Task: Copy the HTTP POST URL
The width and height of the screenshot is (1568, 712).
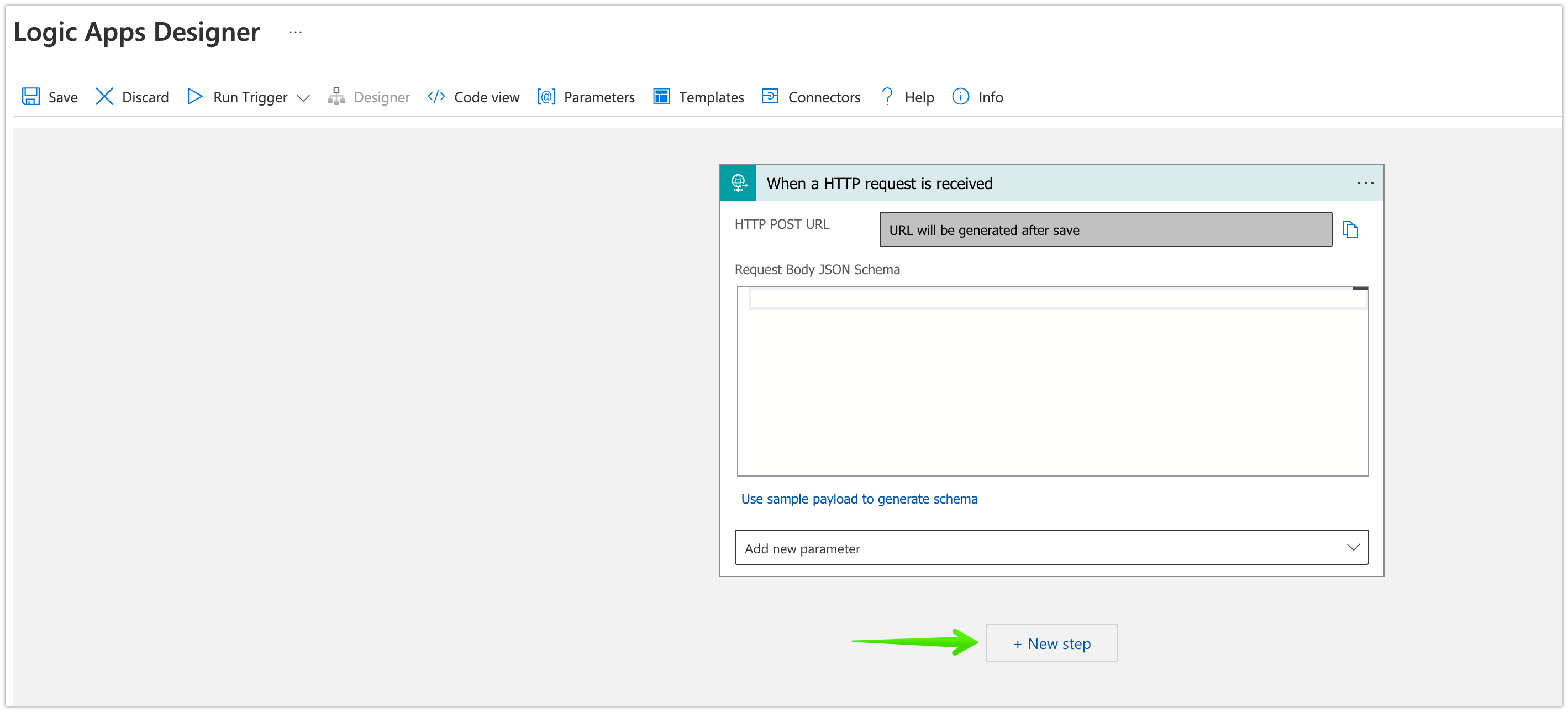Action: point(1350,229)
